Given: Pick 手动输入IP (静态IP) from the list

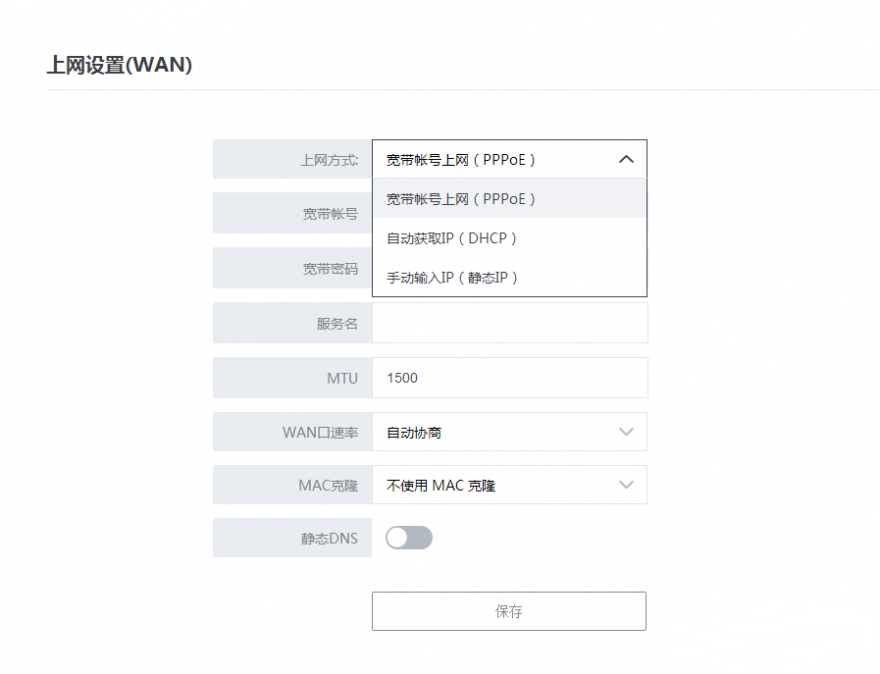Looking at the screenshot, I should click(453, 277).
